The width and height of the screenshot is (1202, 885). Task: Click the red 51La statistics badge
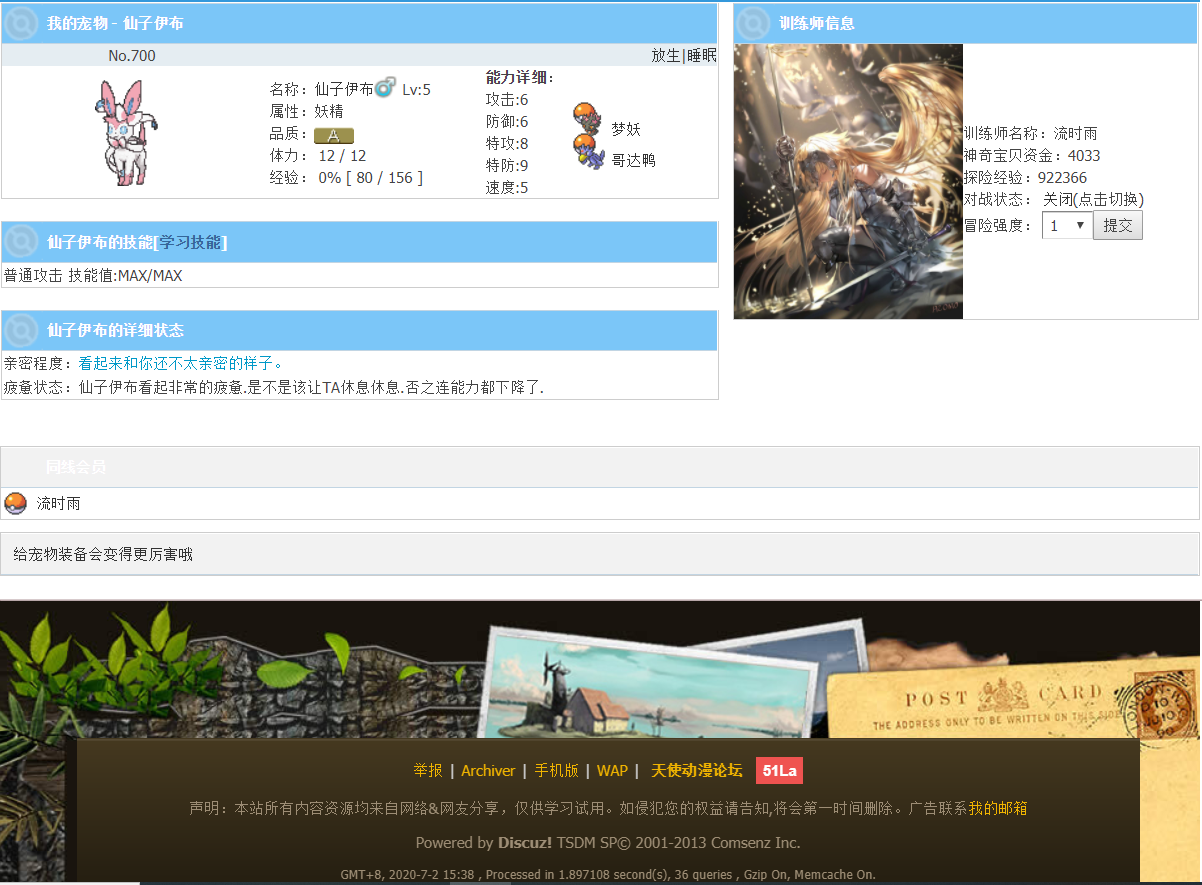click(x=779, y=770)
